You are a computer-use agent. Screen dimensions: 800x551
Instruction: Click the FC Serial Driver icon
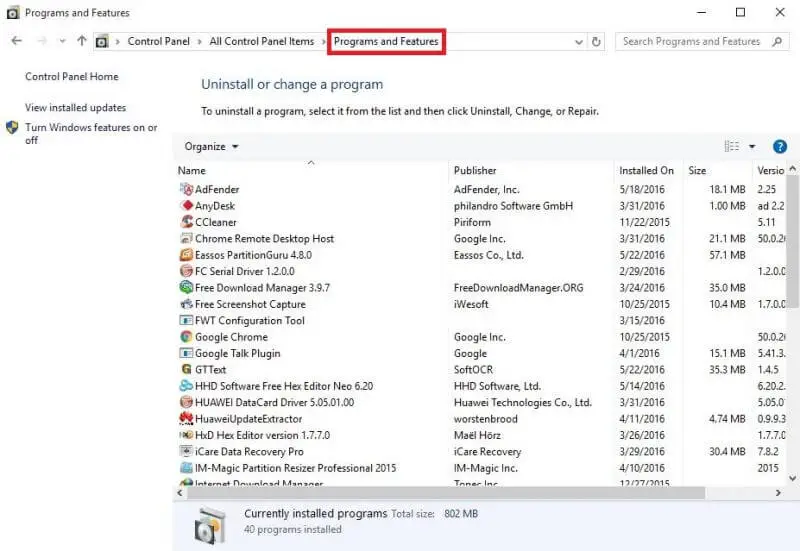pyautogui.click(x=186, y=271)
